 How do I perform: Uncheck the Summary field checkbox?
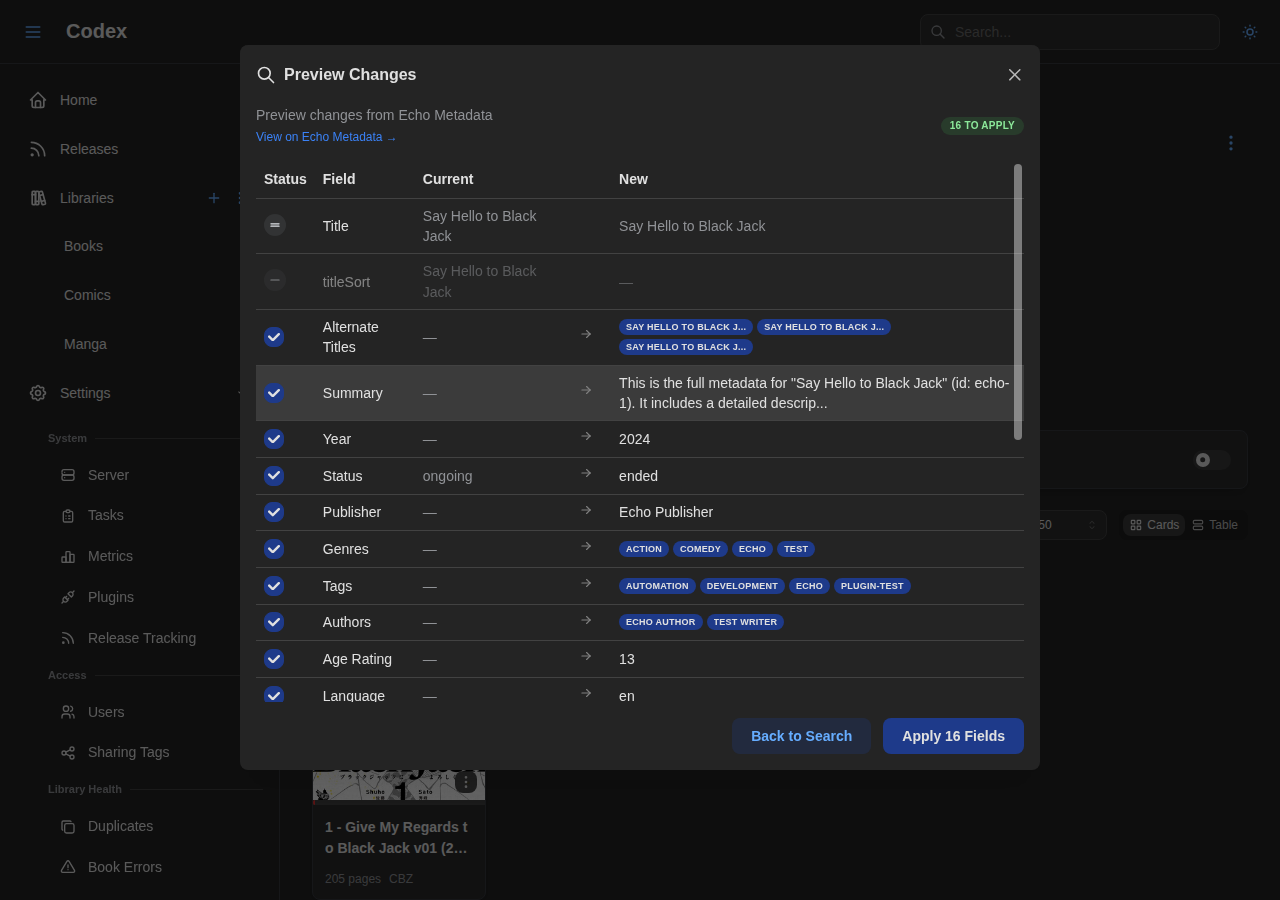[x=274, y=393]
